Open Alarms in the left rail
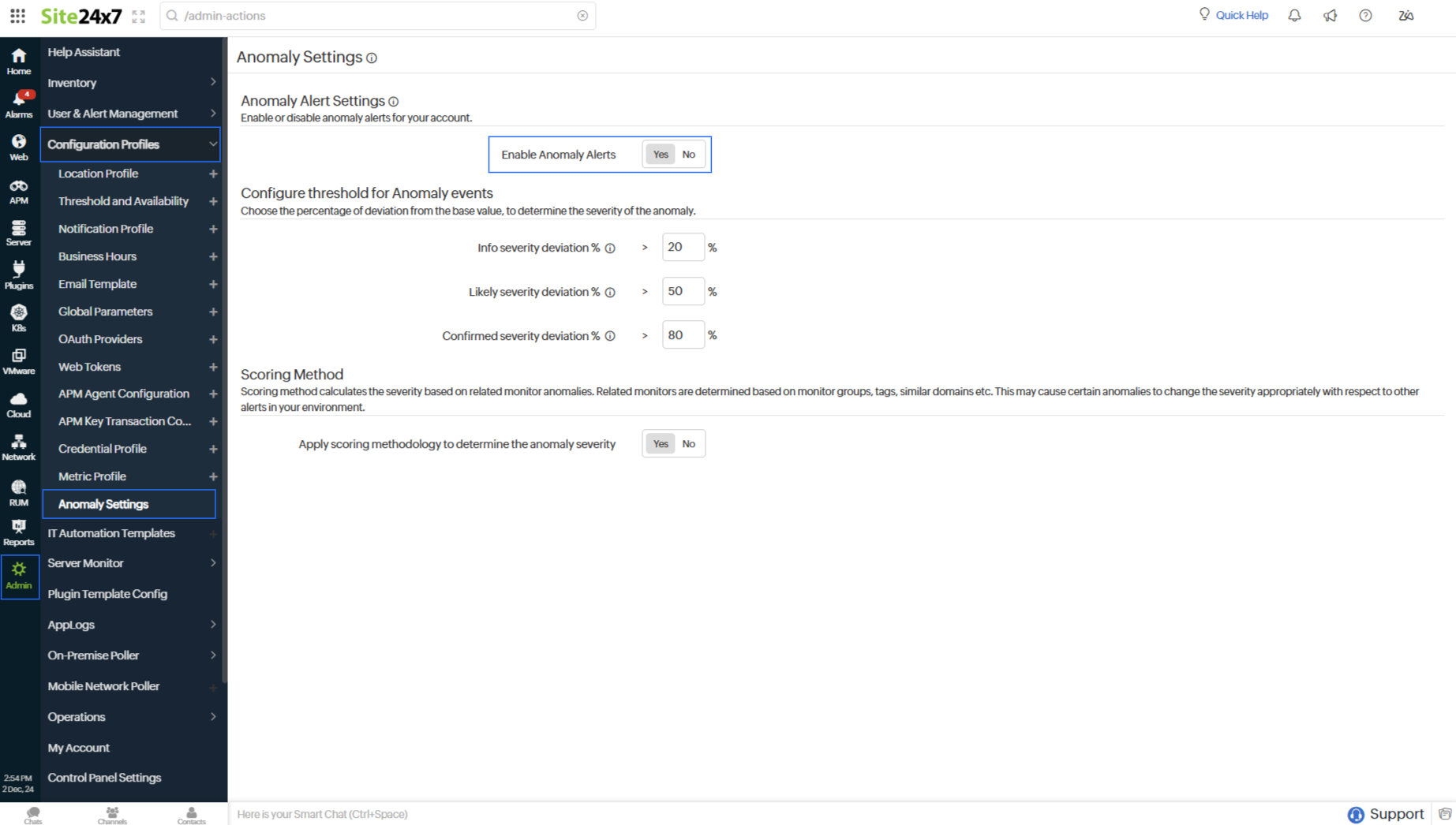 19,104
